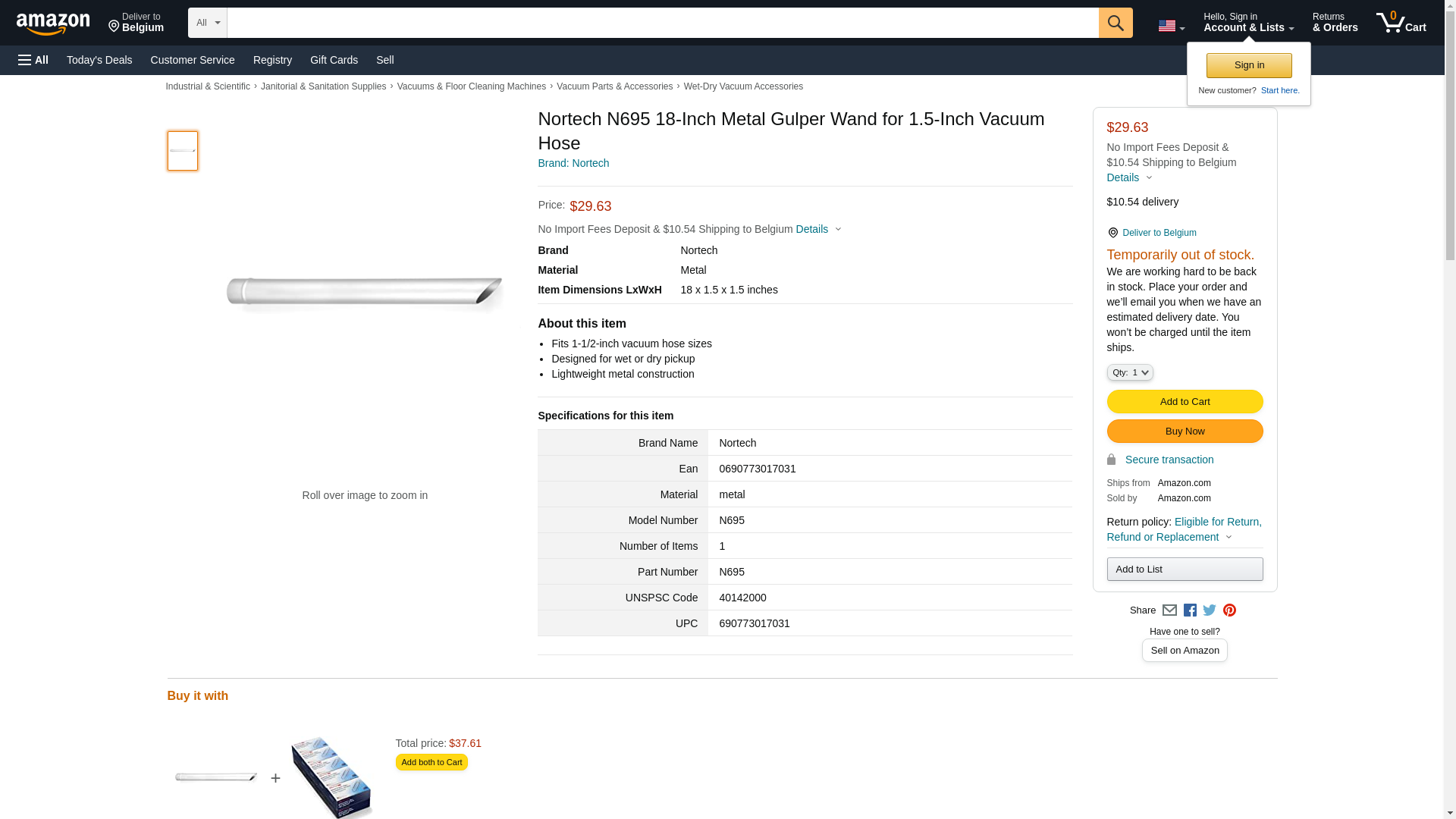Screen dimensions: 1456x819
Task: Open the All hamburger menu
Action: (x=33, y=60)
